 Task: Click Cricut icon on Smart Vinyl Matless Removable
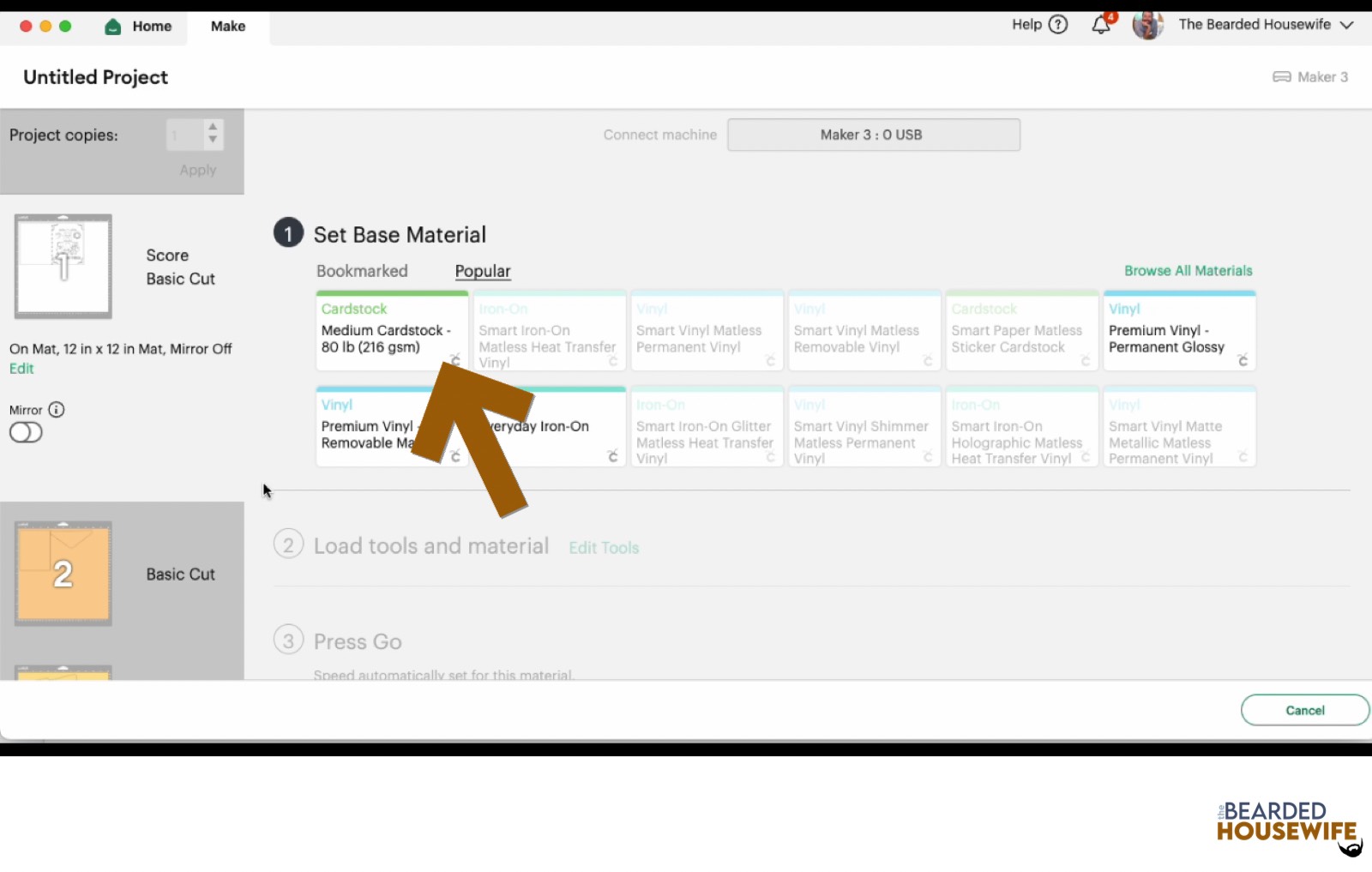(x=928, y=360)
